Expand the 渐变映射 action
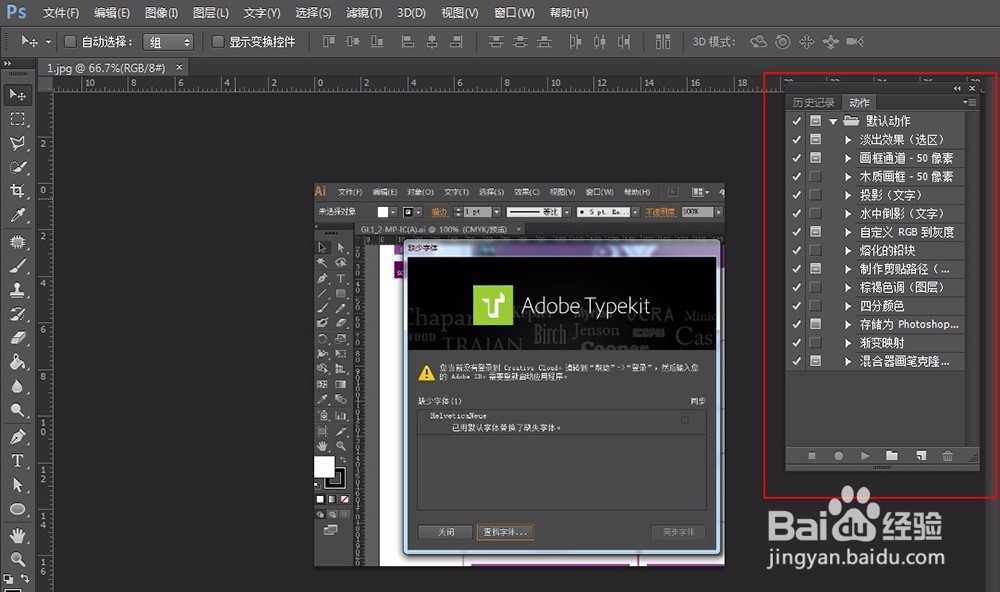Viewport: 1000px width, 592px height. [x=848, y=343]
